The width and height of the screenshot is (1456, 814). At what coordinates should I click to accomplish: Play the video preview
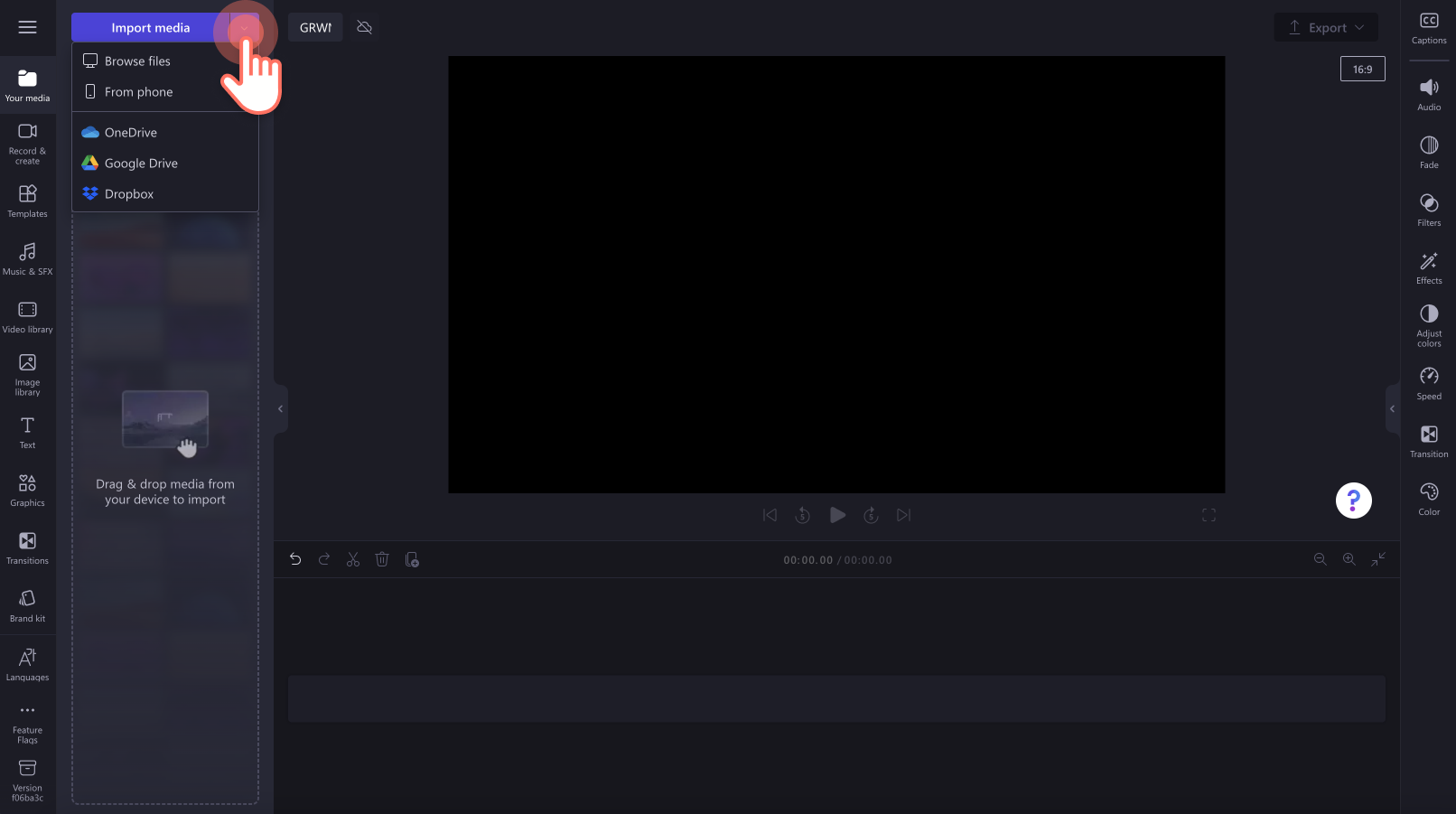click(837, 515)
